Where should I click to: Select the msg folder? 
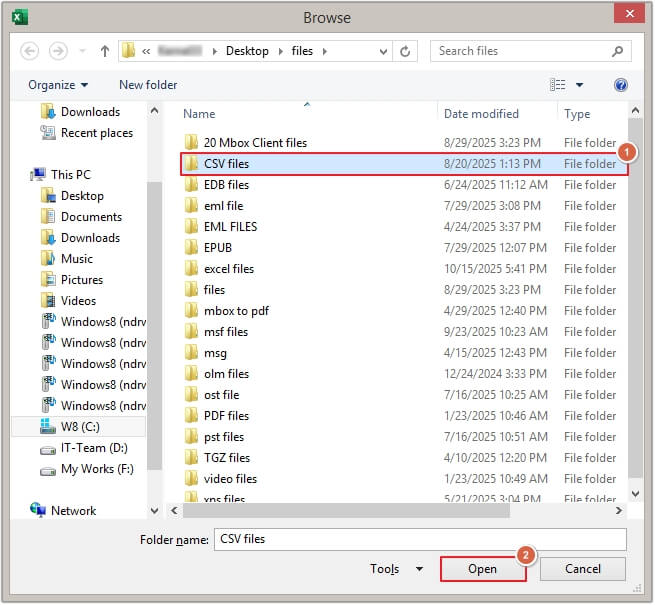pyautogui.click(x=404, y=353)
